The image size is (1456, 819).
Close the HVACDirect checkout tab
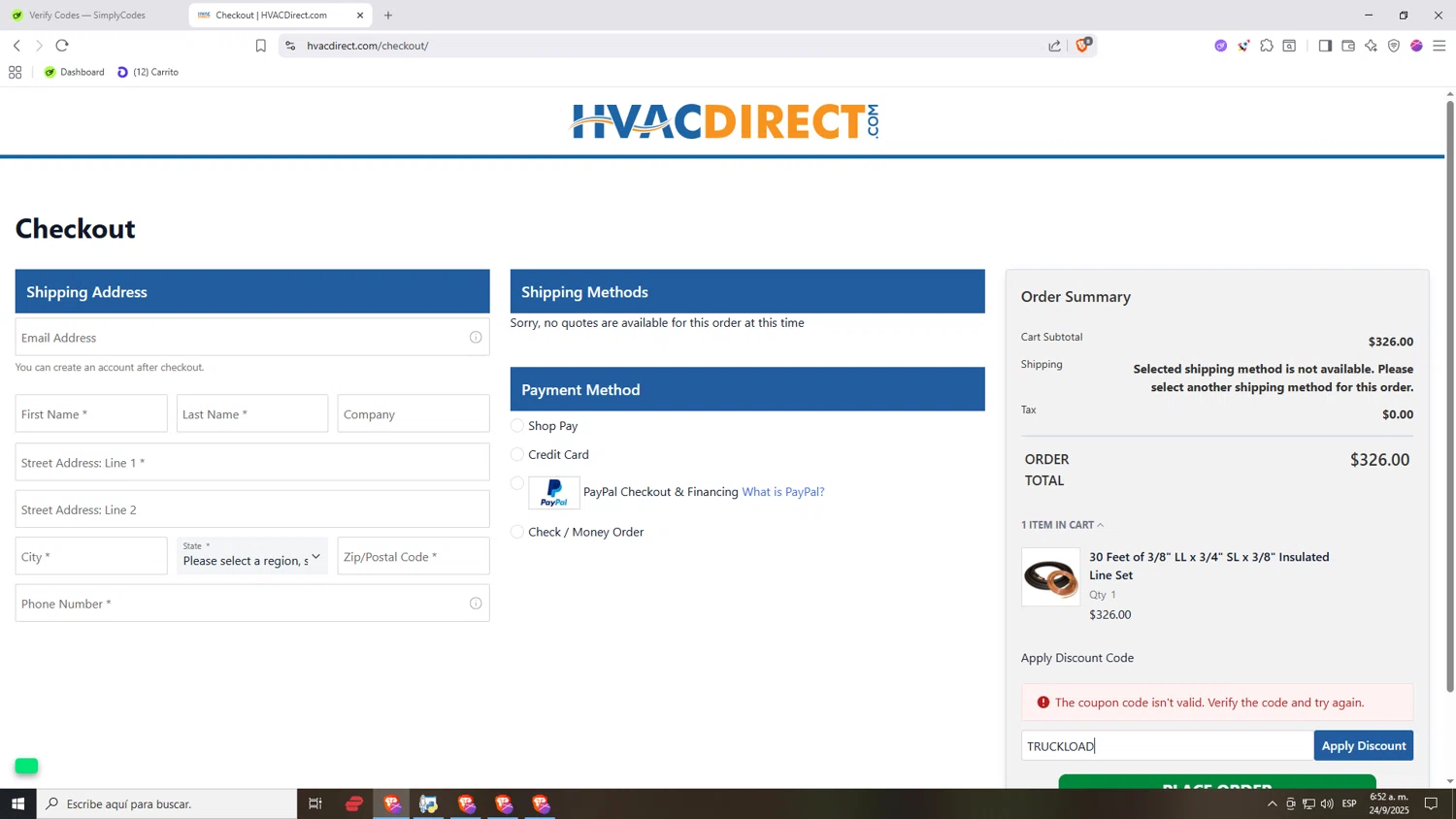pyautogui.click(x=360, y=16)
